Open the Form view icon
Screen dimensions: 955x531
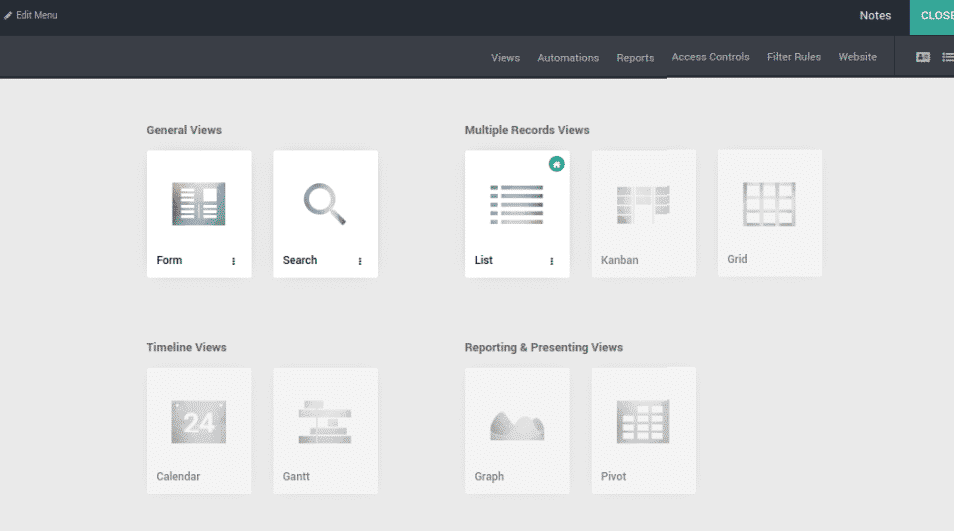point(198,204)
